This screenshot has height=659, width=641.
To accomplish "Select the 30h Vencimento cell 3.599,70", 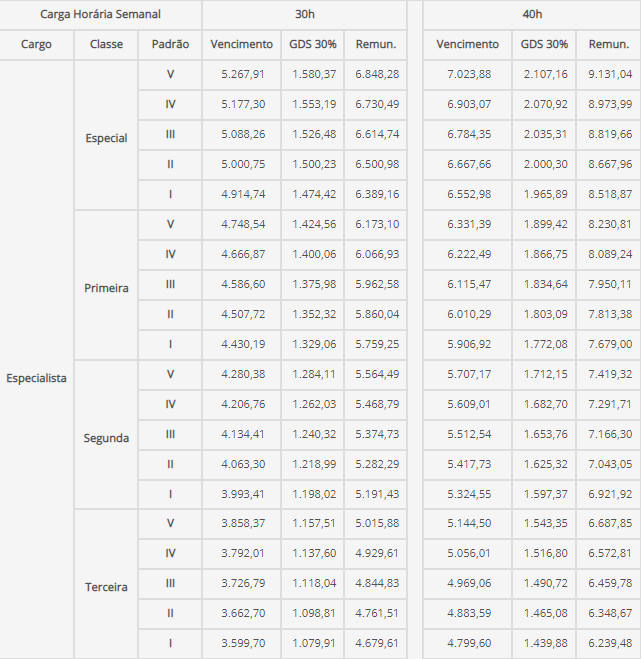I will (x=243, y=643).
